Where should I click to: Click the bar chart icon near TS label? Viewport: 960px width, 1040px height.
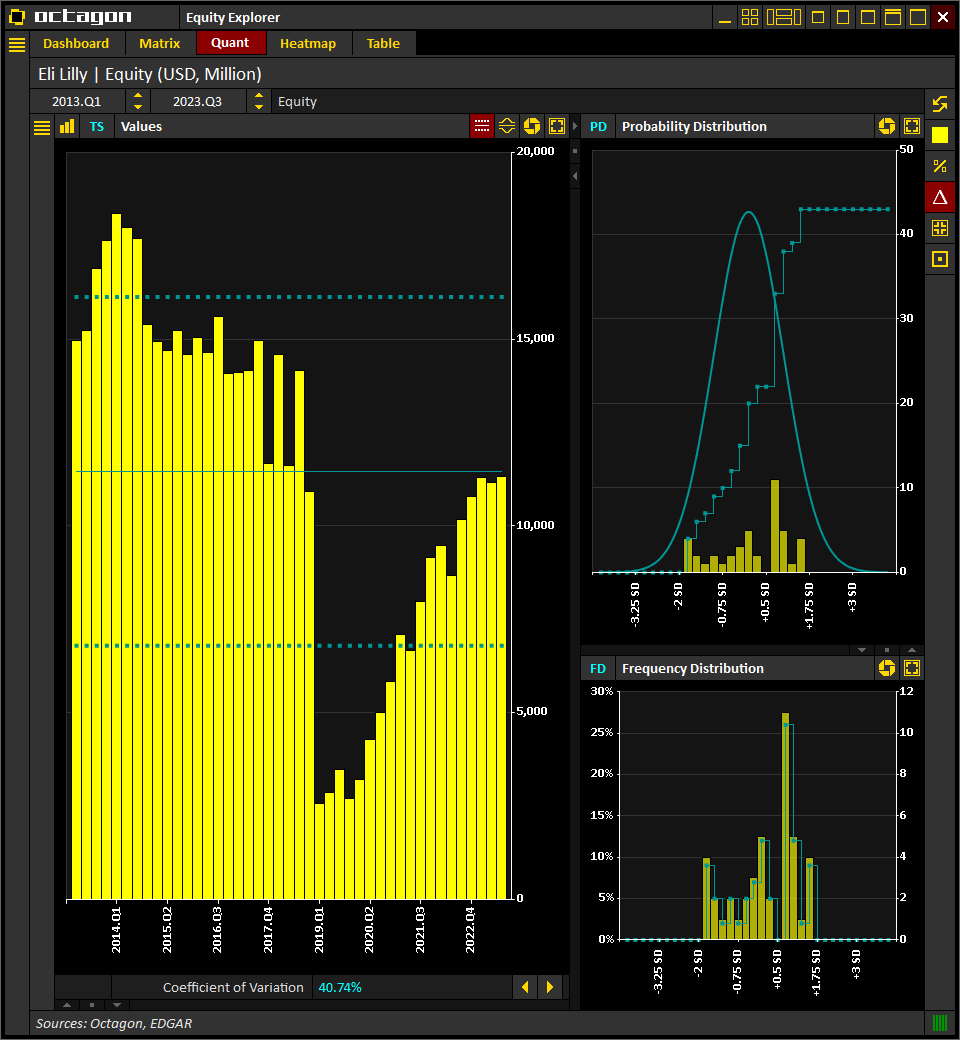pyautogui.click(x=67, y=126)
